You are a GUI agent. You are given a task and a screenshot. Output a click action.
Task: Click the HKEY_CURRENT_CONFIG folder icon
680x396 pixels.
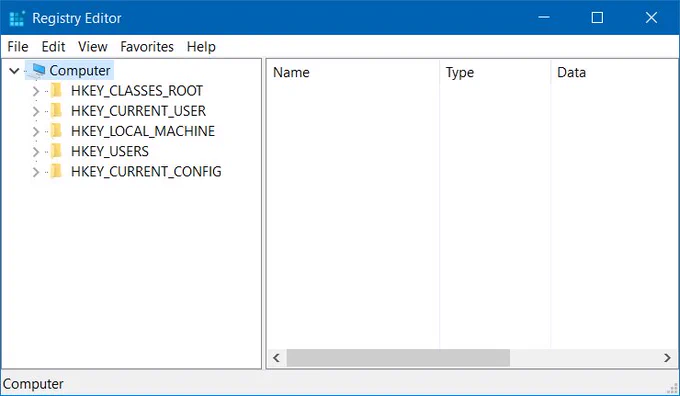click(x=56, y=171)
